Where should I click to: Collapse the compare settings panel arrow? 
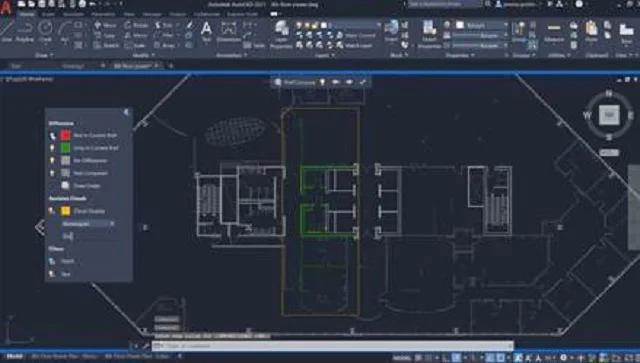(x=126, y=112)
